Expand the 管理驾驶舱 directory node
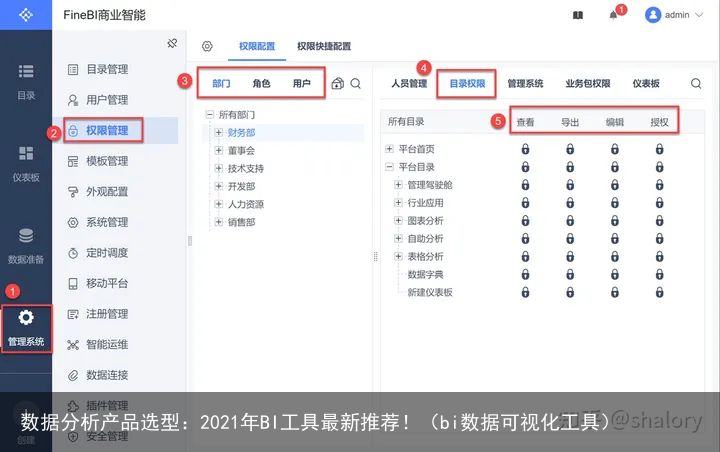The image size is (720, 452). tap(399, 185)
